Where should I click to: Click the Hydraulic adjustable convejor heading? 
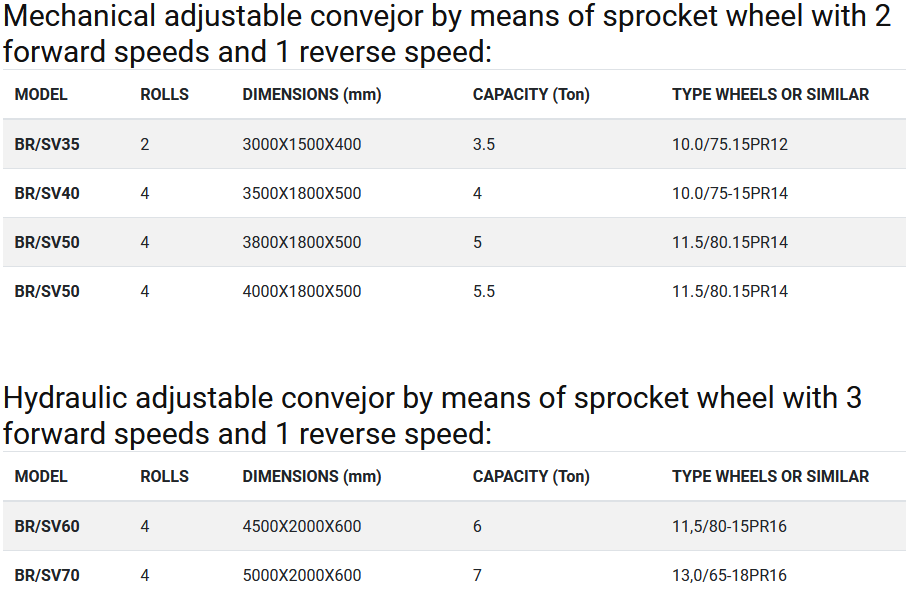point(432,415)
